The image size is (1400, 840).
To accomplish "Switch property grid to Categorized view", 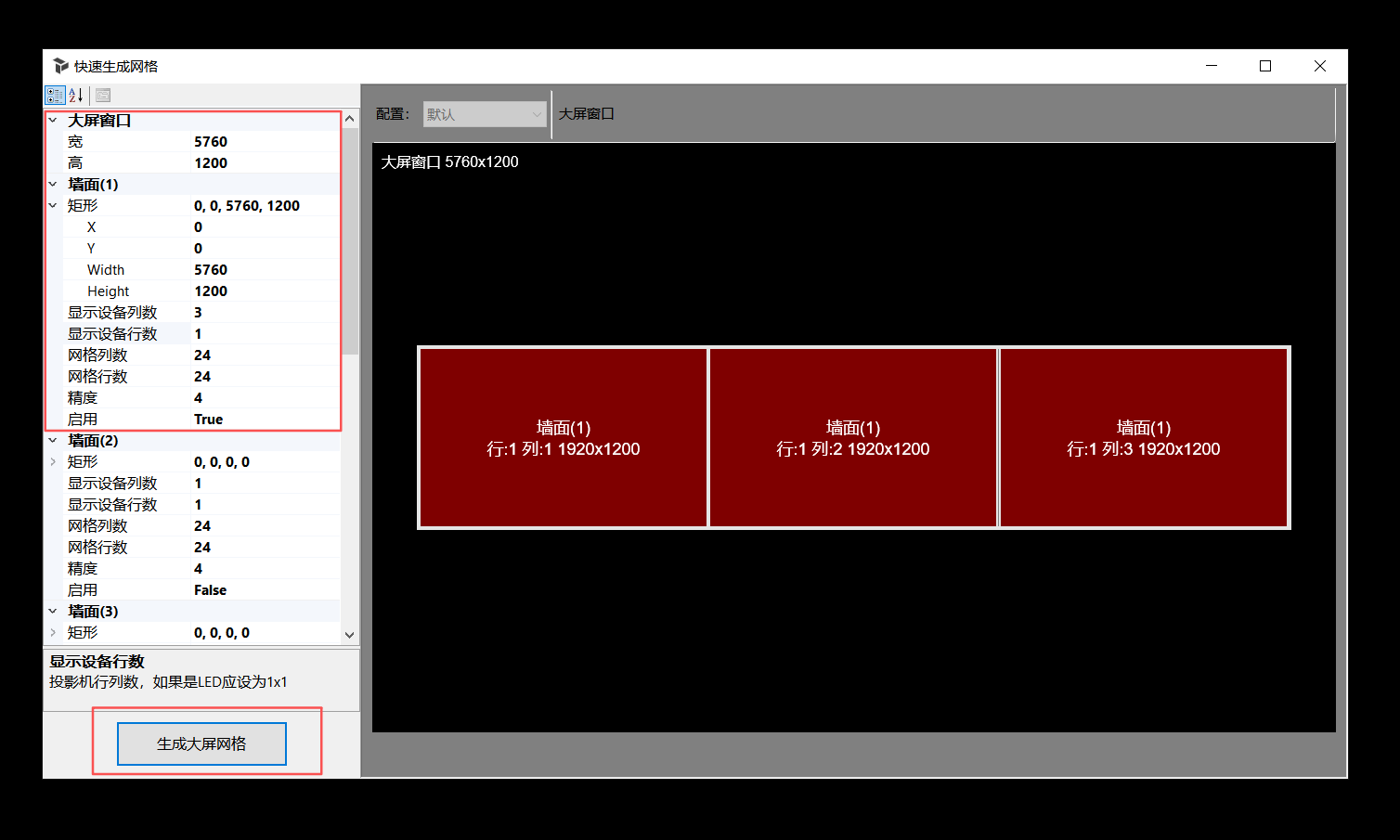I will click(x=55, y=96).
